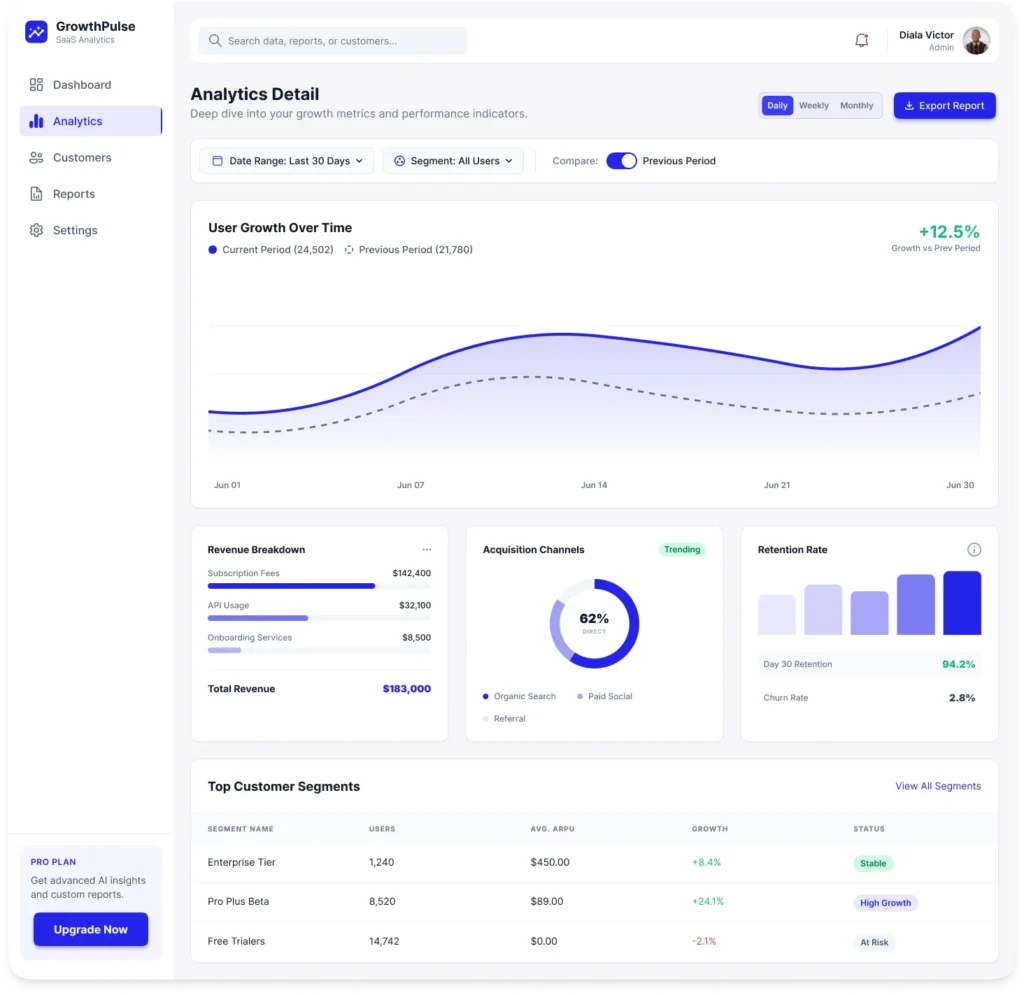Select the Dashboard icon in sidebar

pos(34,85)
